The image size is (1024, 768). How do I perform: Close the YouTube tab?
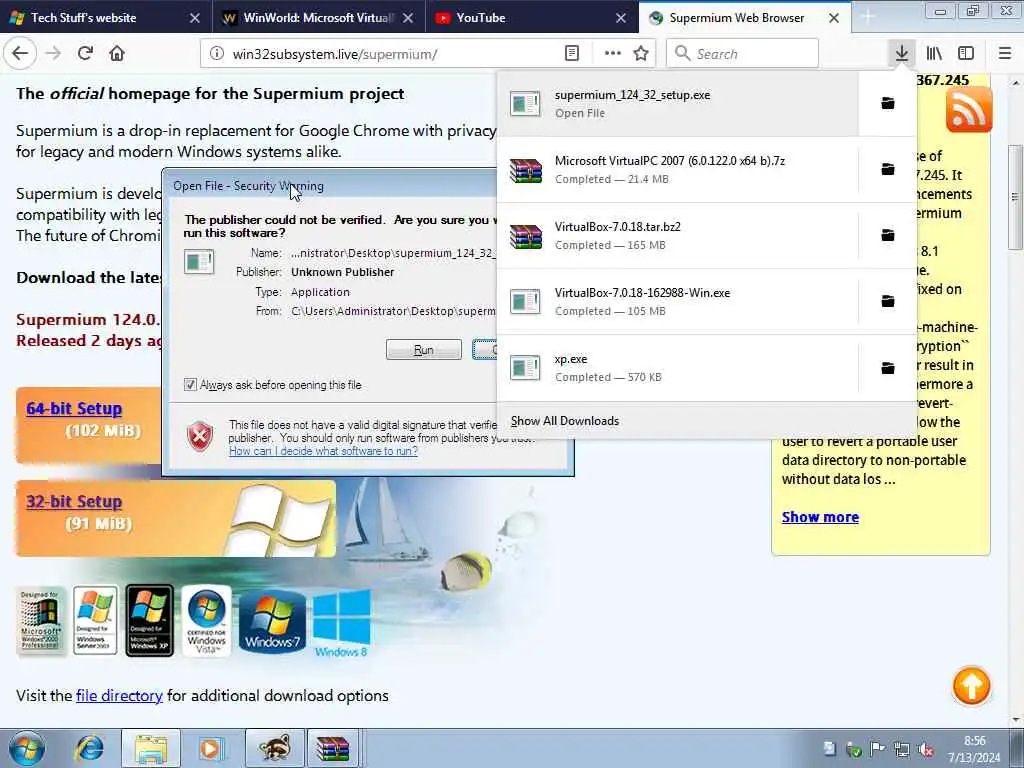click(620, 18)
